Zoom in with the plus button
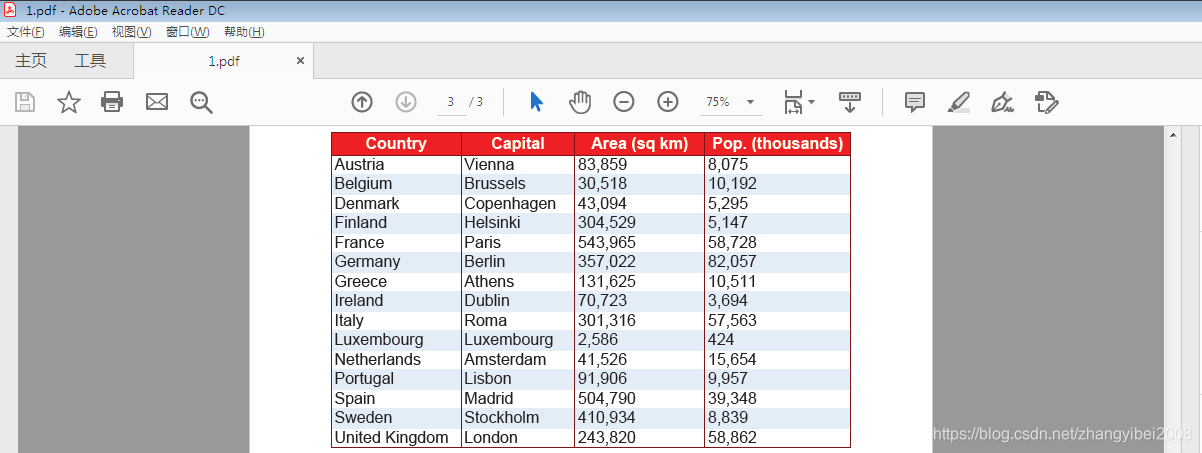This screenshot has width=1202, height=453. (668, 102)
